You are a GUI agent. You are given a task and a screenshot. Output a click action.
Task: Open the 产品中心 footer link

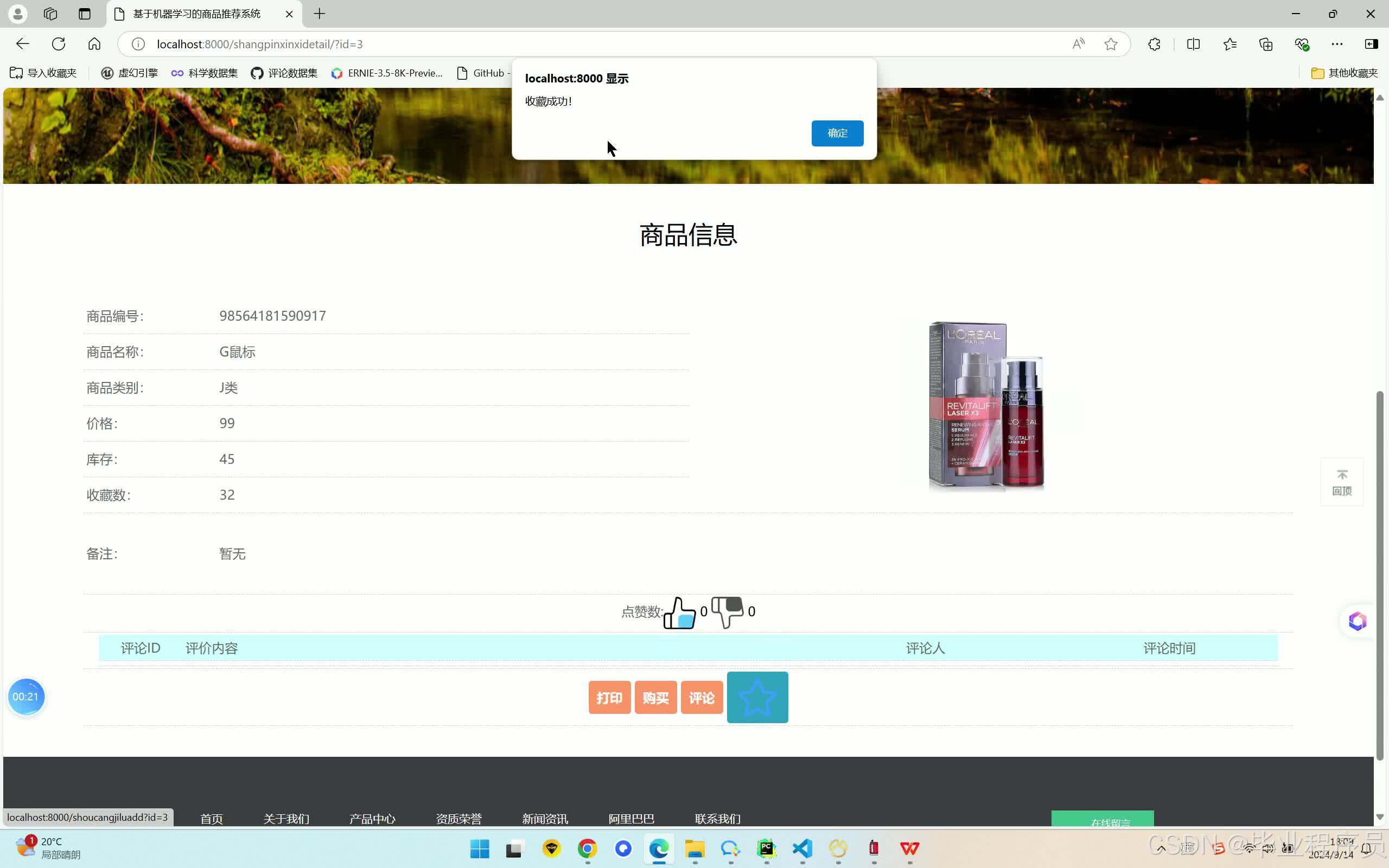coord(372,819)
